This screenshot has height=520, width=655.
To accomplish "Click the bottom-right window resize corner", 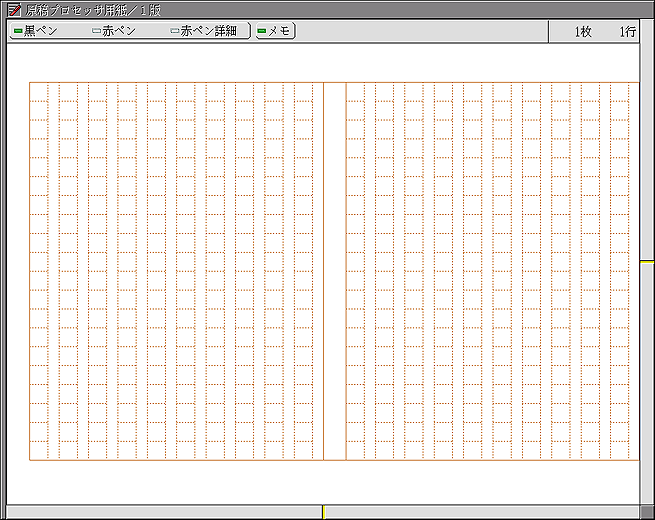I will 647,512.
